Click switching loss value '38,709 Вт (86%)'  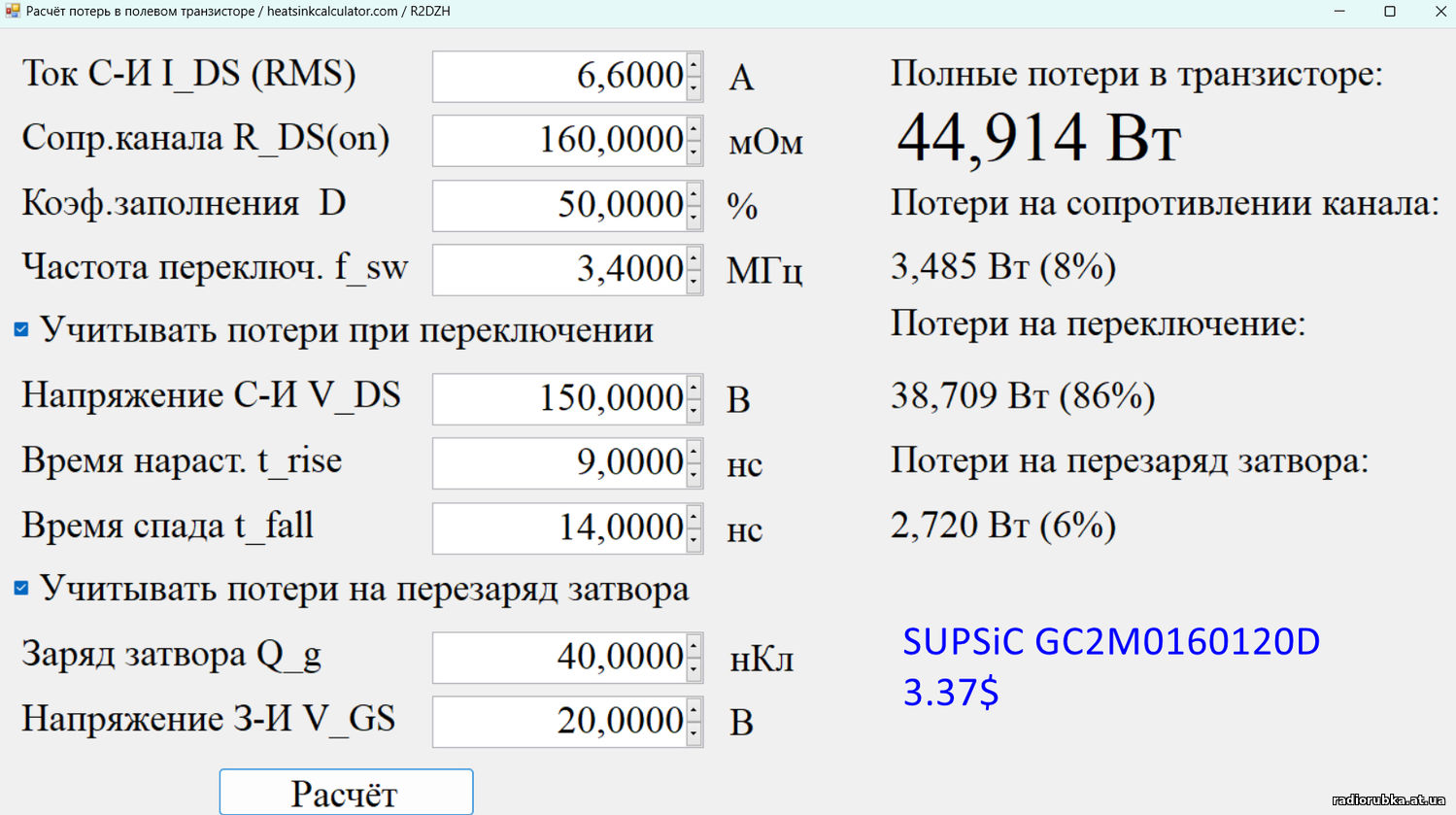[x=1023, y=395]
